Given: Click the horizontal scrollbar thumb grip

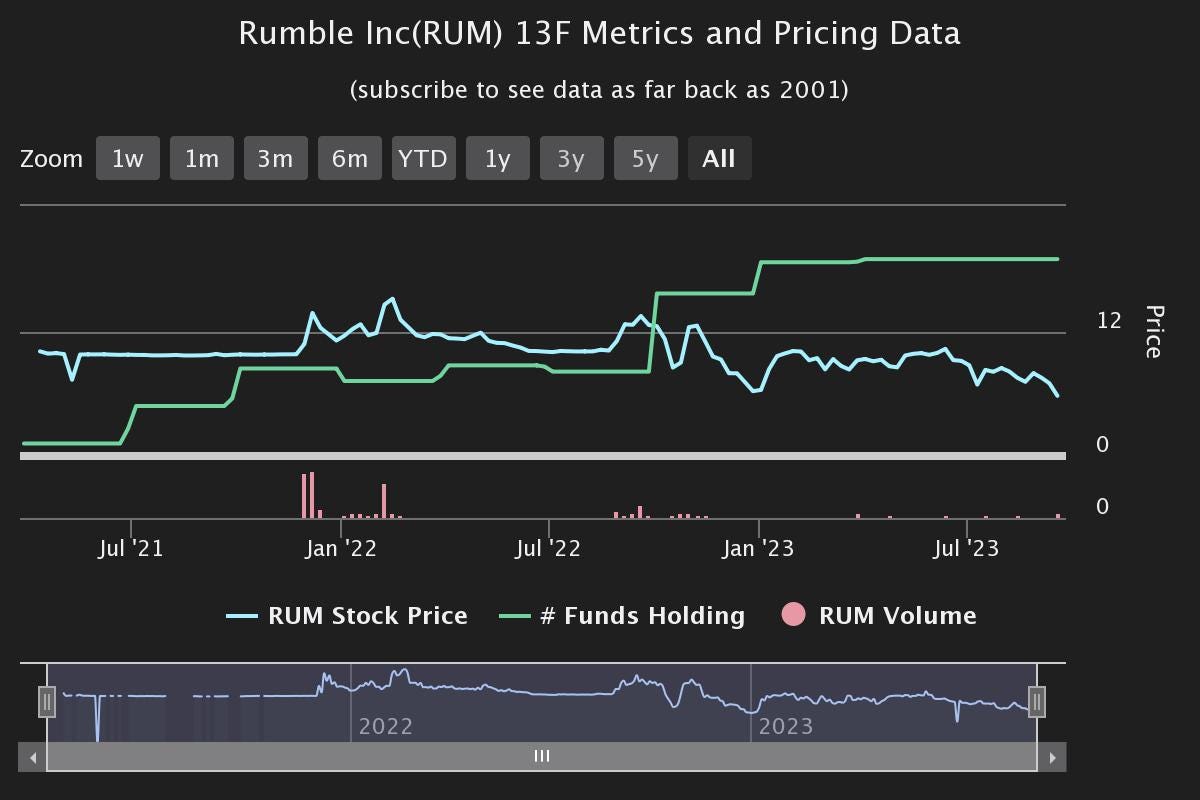Looking at the screenshot, I should 542,757.
